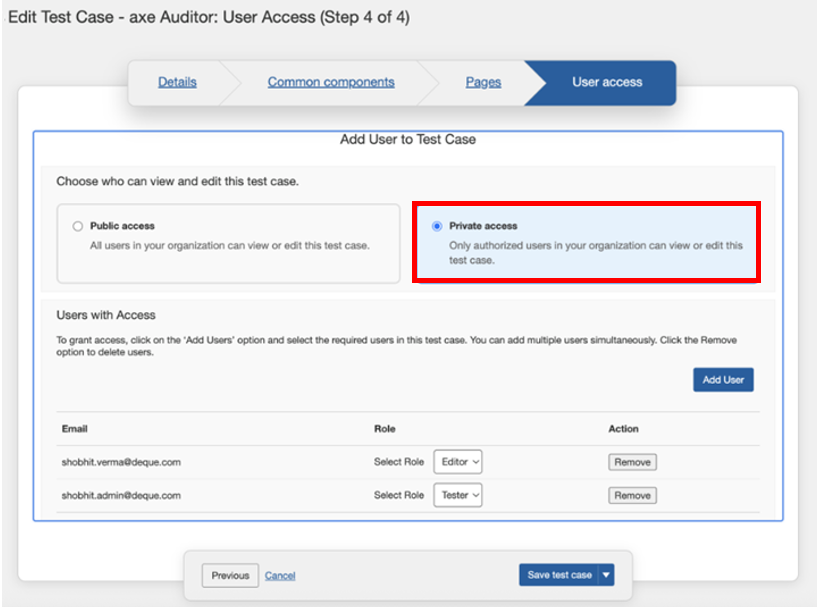Select the User access step
This screenshot has height=607, width=817.
(607, 82)
